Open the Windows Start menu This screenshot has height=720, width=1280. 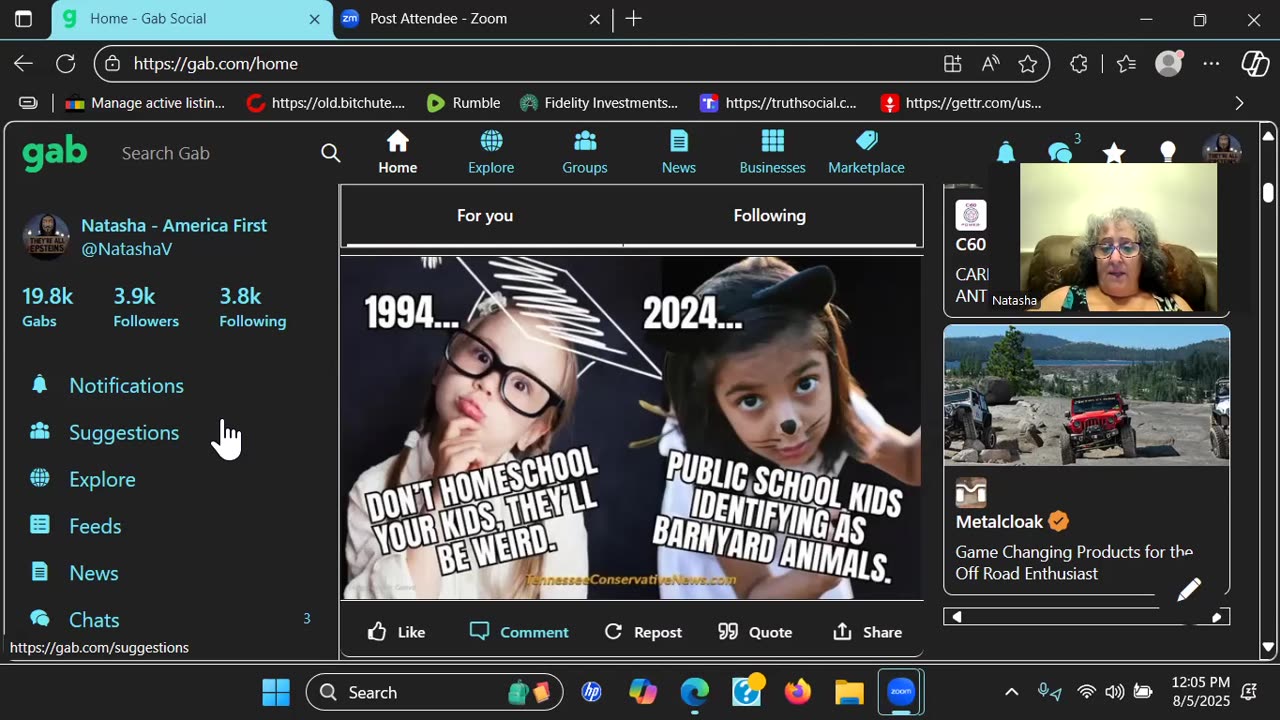(276, 692)
